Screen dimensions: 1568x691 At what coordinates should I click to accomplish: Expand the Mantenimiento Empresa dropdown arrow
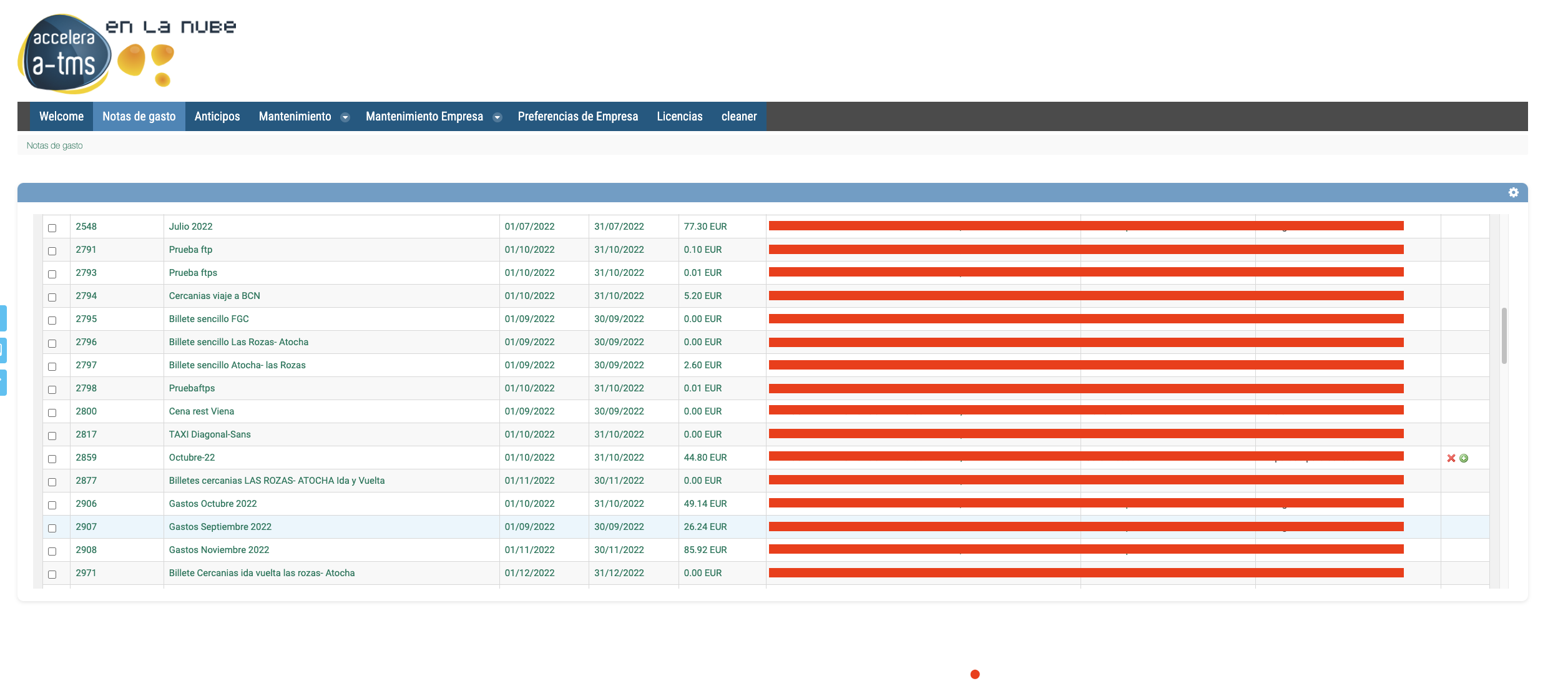click(x=497, y=117)
